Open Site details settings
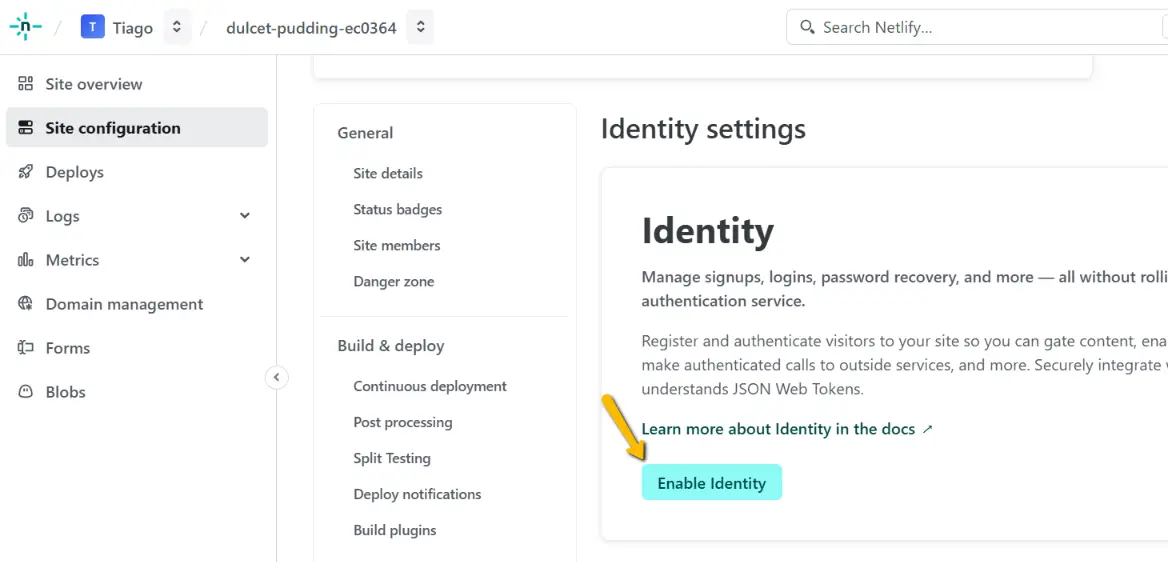Image resolution: width=1168 pixels, height=562 pixels. click(387, 173)
